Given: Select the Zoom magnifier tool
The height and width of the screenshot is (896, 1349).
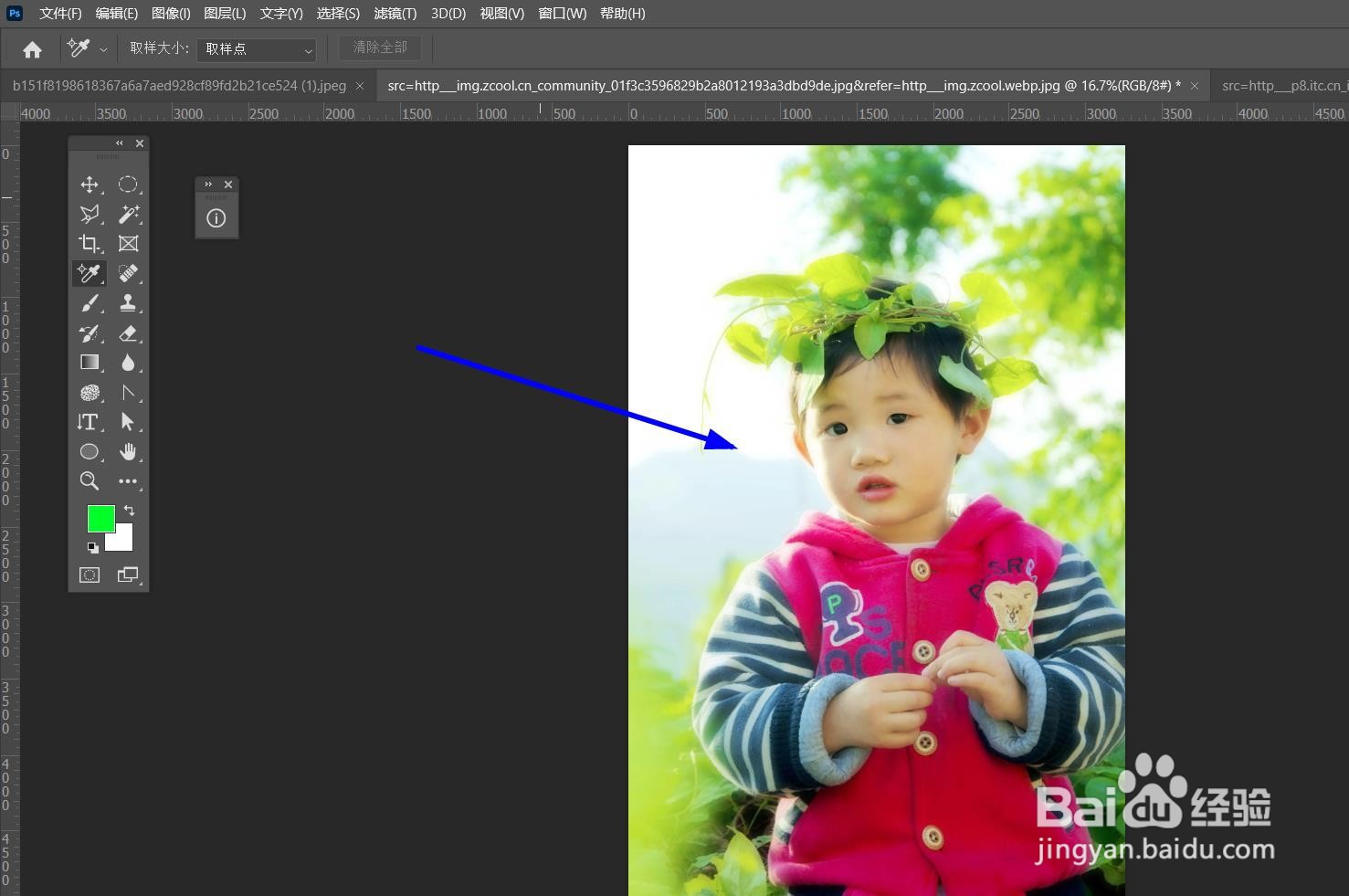Looking at the screenshot, I should (x=90, y=481).
